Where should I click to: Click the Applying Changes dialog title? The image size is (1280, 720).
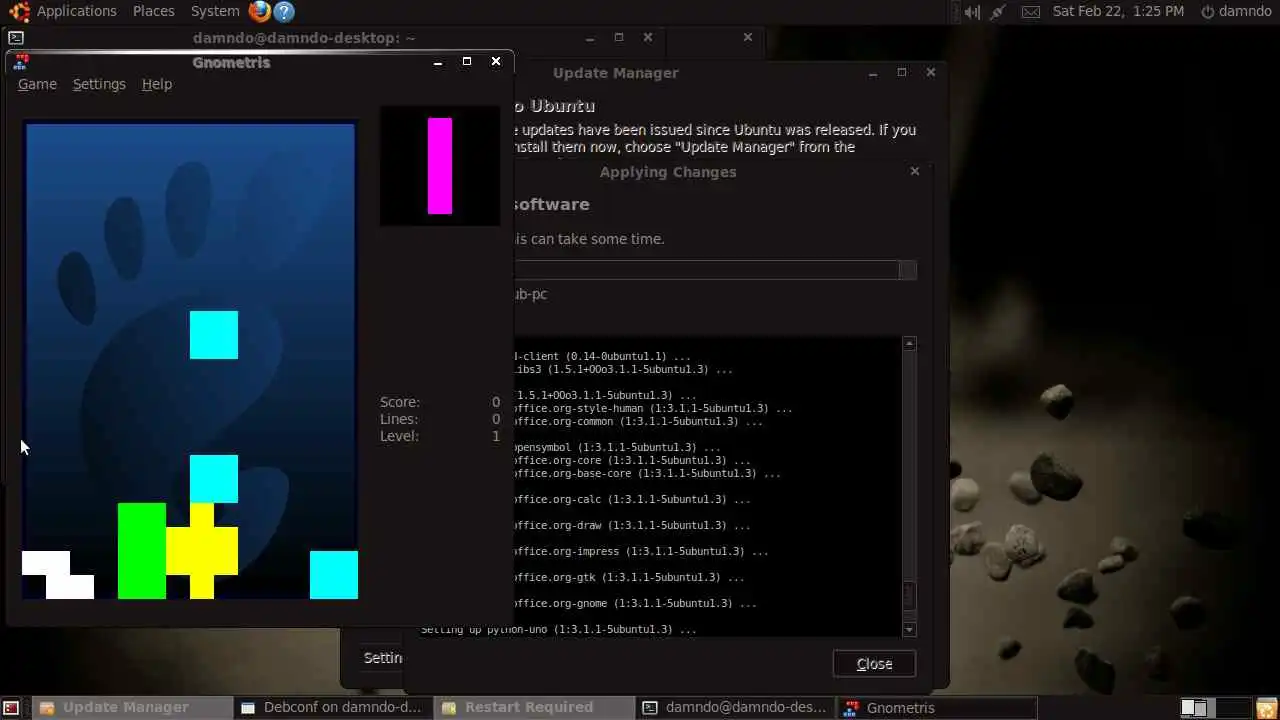pyautogui.click(x=668, y=172)
